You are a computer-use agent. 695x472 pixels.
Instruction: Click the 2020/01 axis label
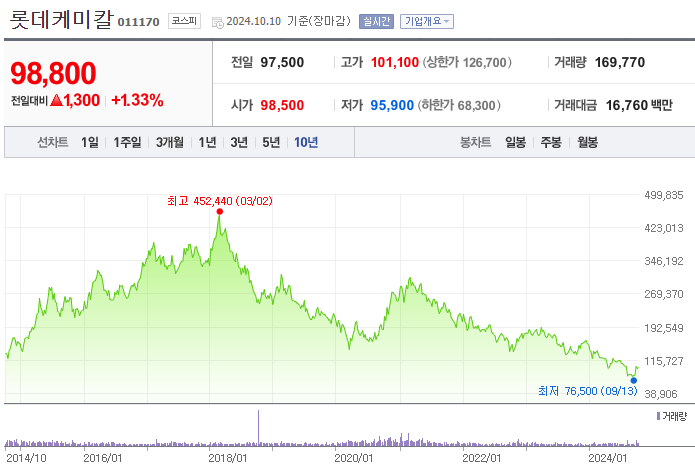click(x=354, y=458)
